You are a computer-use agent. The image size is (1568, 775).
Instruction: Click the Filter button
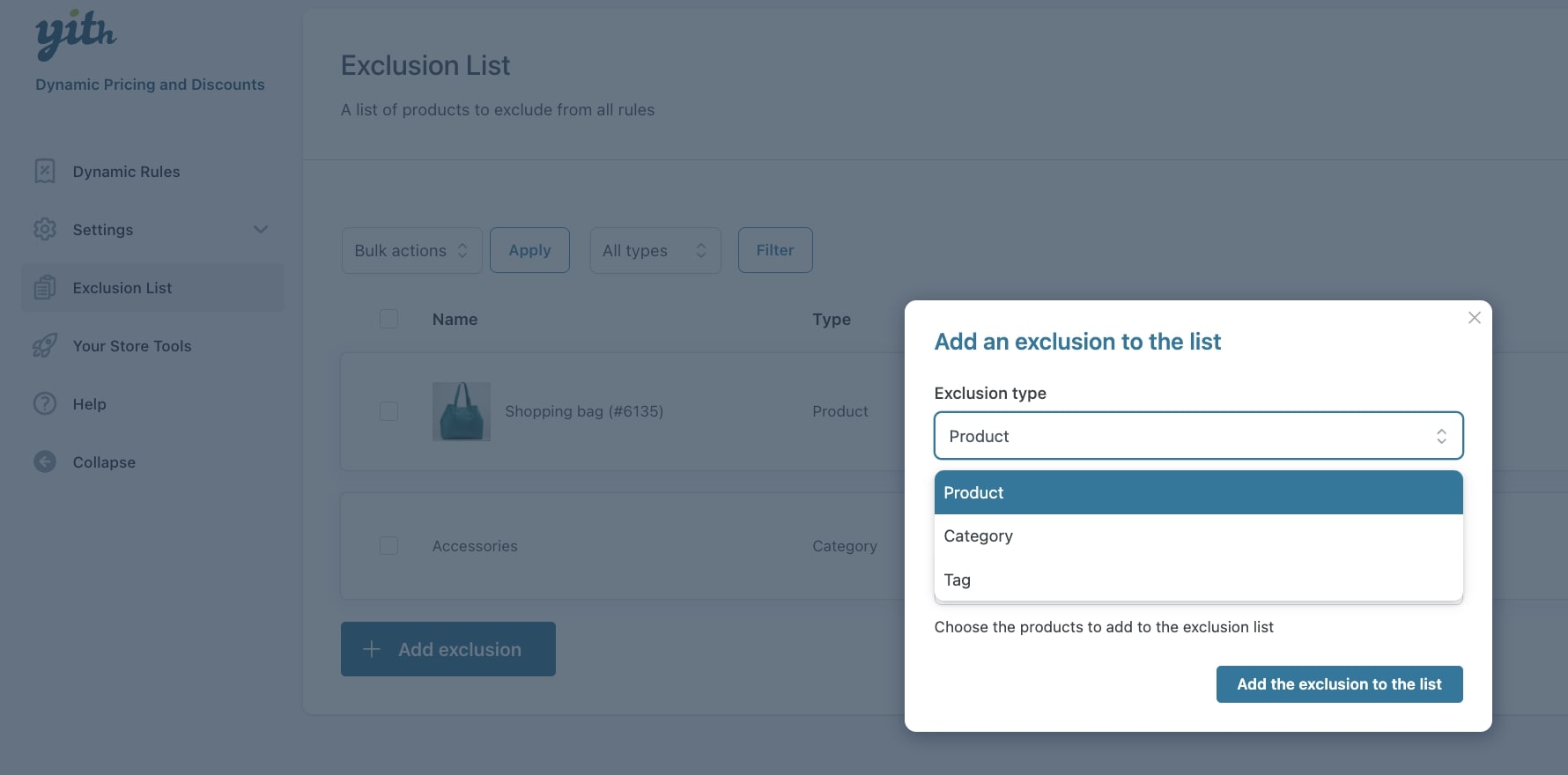(775, 250)
